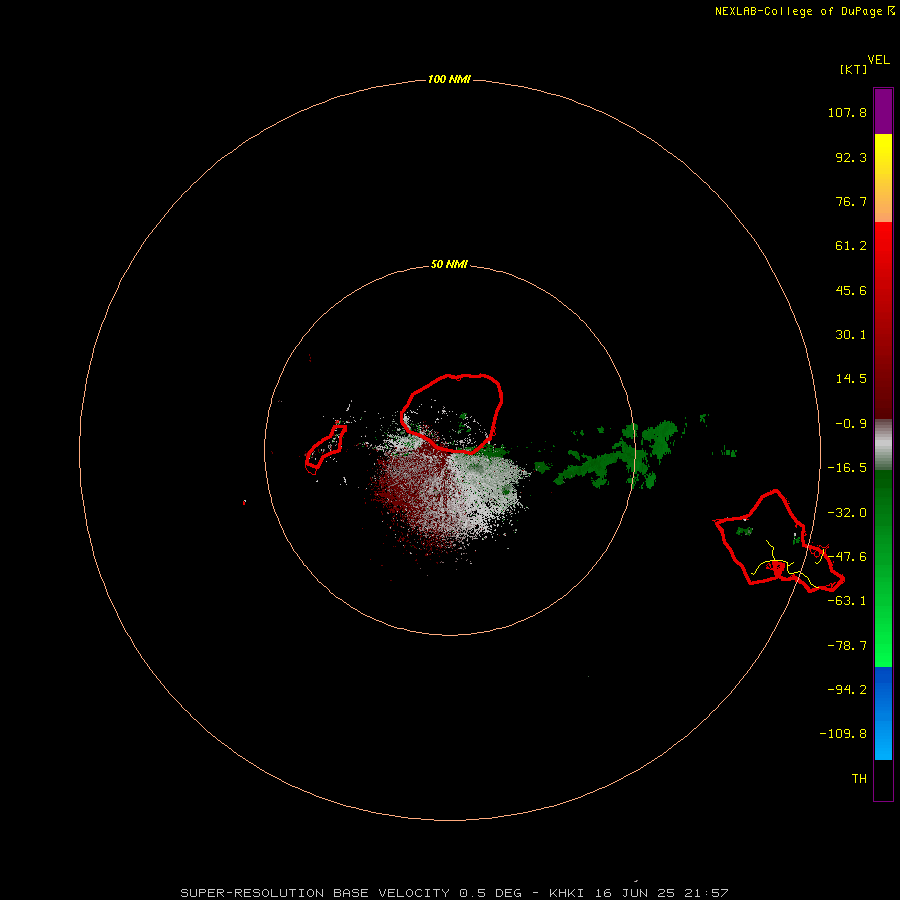Click the 76.7 velocity scale value
Screen dimensions: 900x900
pyautogui.click(x=851, y=201)
